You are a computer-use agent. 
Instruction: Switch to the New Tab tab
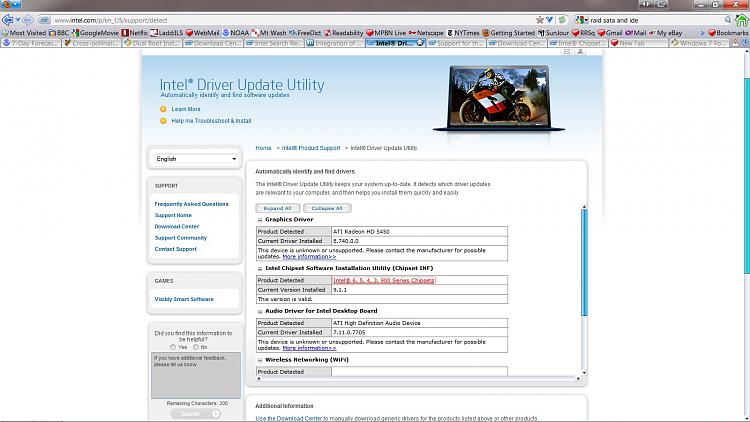coord(638,43)
